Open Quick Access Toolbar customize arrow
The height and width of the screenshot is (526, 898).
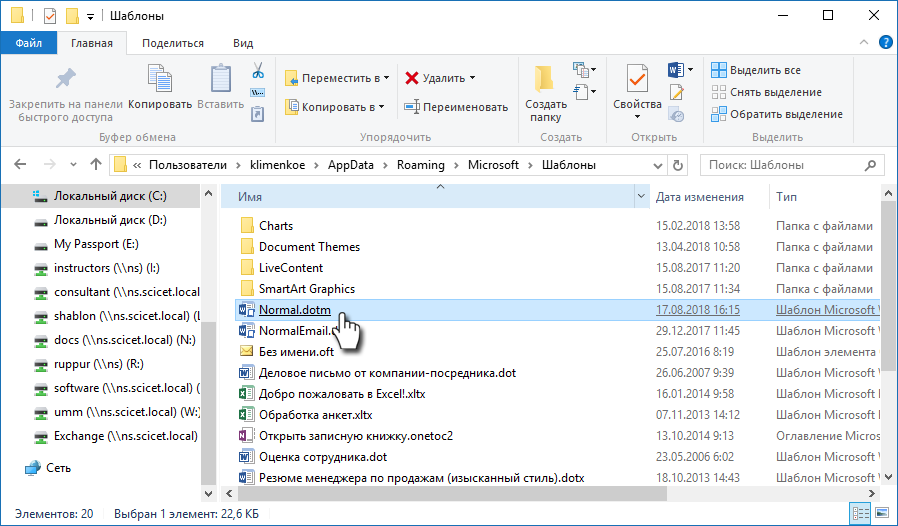(90, 16)
